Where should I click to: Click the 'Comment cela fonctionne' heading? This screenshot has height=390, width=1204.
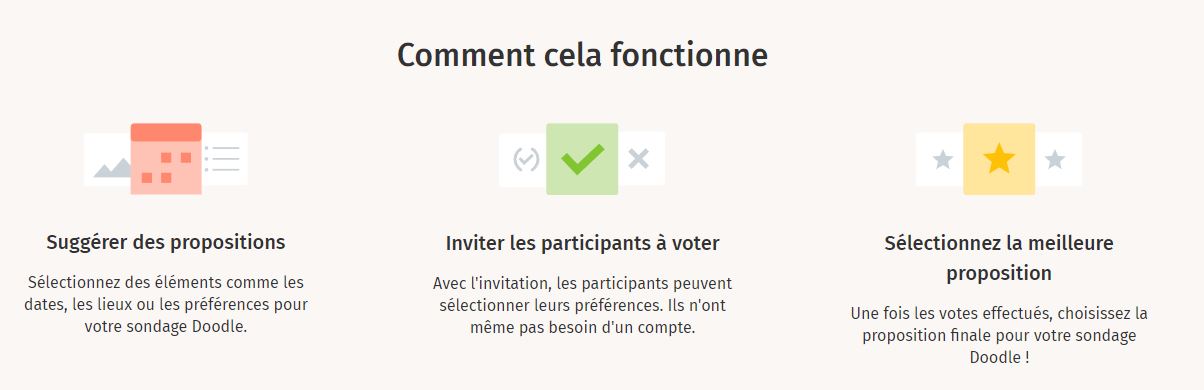pos(582,54)
